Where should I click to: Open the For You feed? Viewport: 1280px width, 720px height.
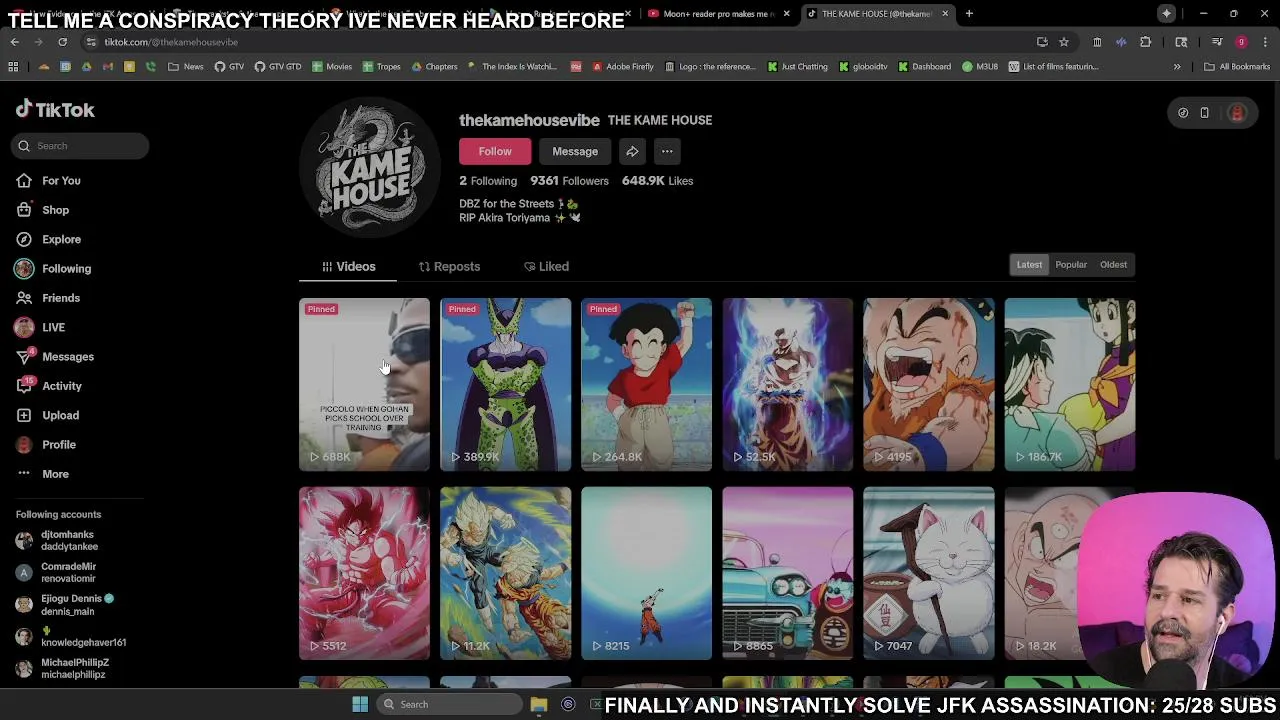pyautogui.click(x=61, y=181)
